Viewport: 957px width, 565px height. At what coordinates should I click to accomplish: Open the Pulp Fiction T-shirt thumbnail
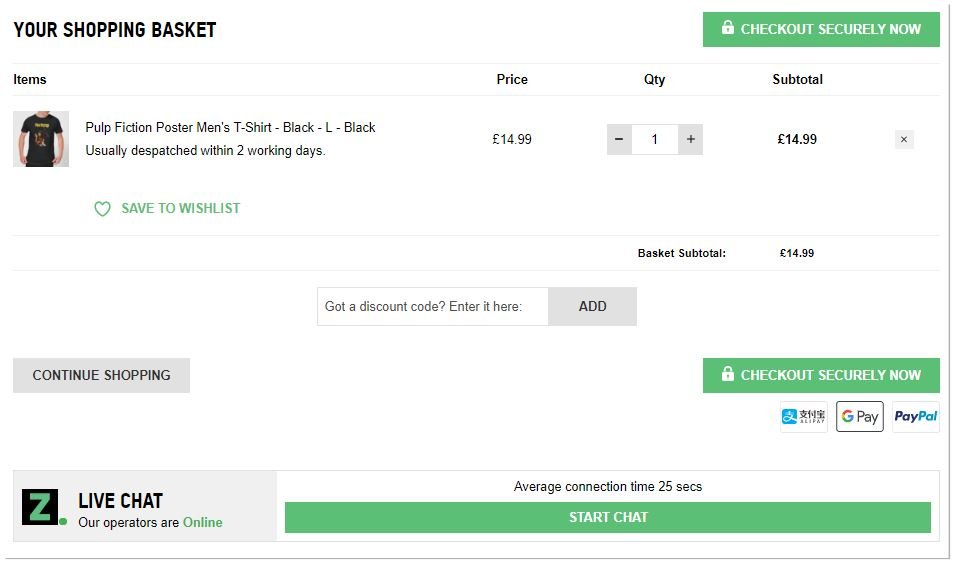(41, 139)
